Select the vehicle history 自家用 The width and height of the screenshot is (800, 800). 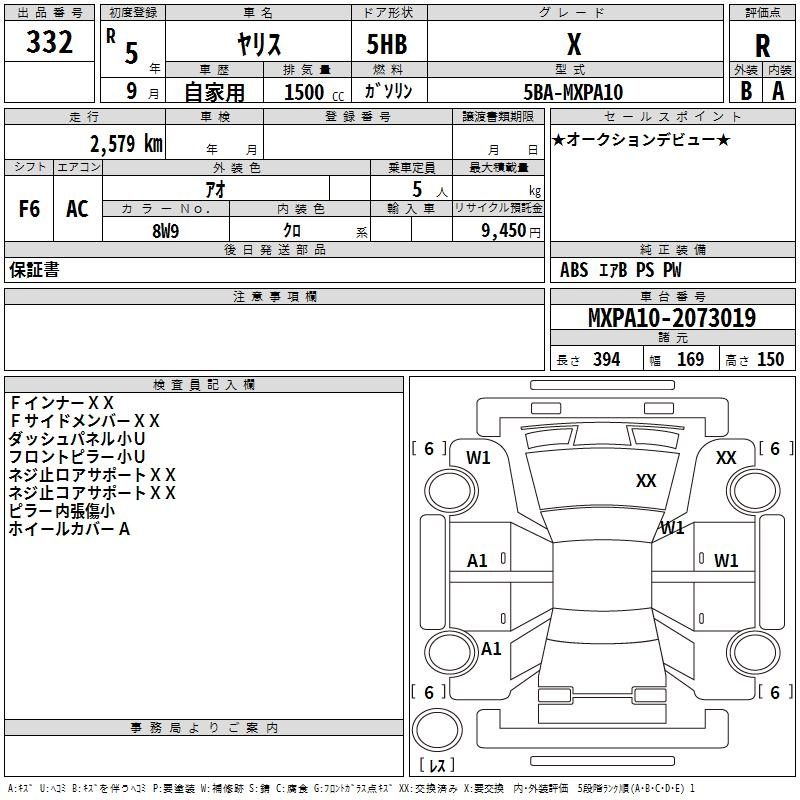tap(214, 92)
